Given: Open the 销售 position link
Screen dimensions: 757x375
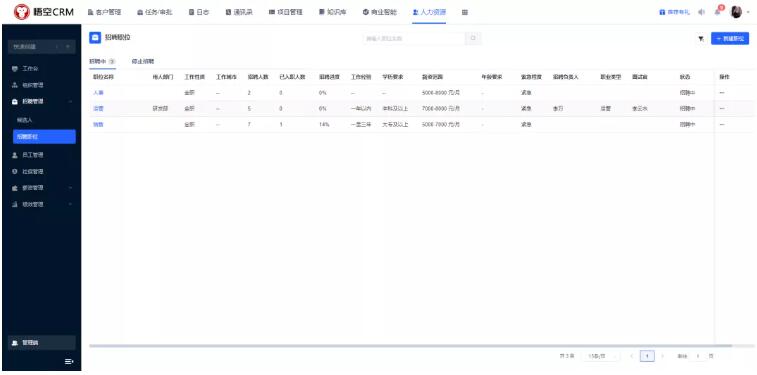Looking at the screenshot, I should coord(98,125).
